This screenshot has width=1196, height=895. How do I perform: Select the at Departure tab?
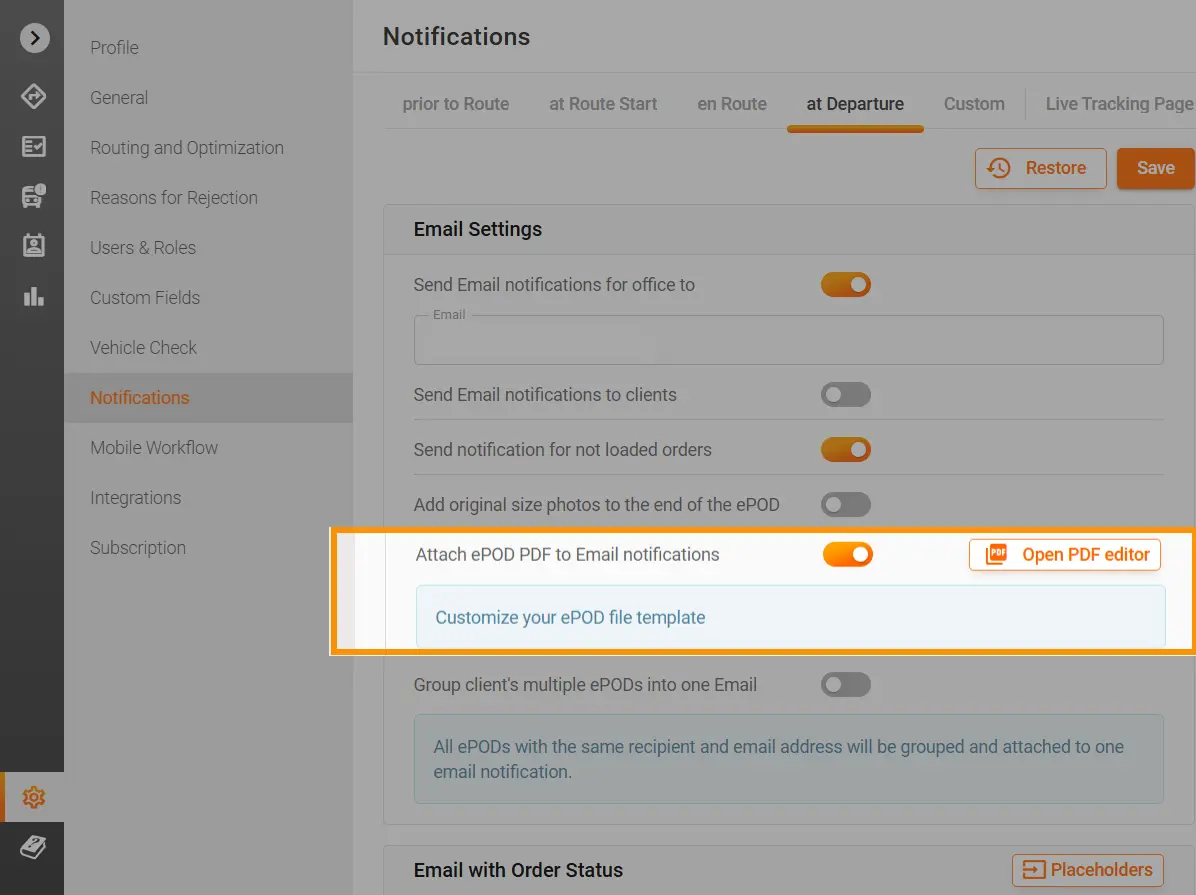click(x=855, y=104)
